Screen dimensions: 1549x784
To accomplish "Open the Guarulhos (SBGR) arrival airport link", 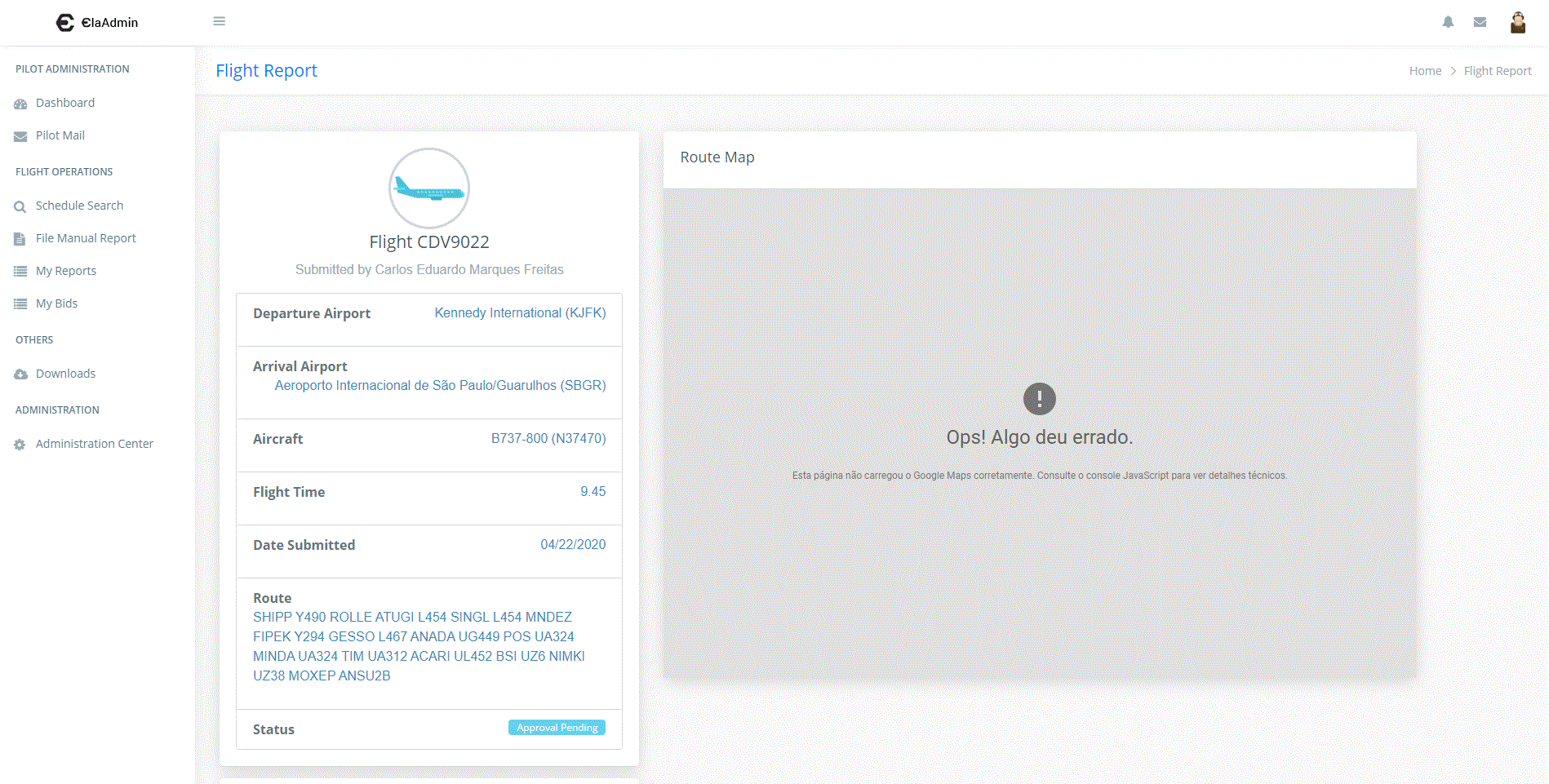I will pos(440,386).
